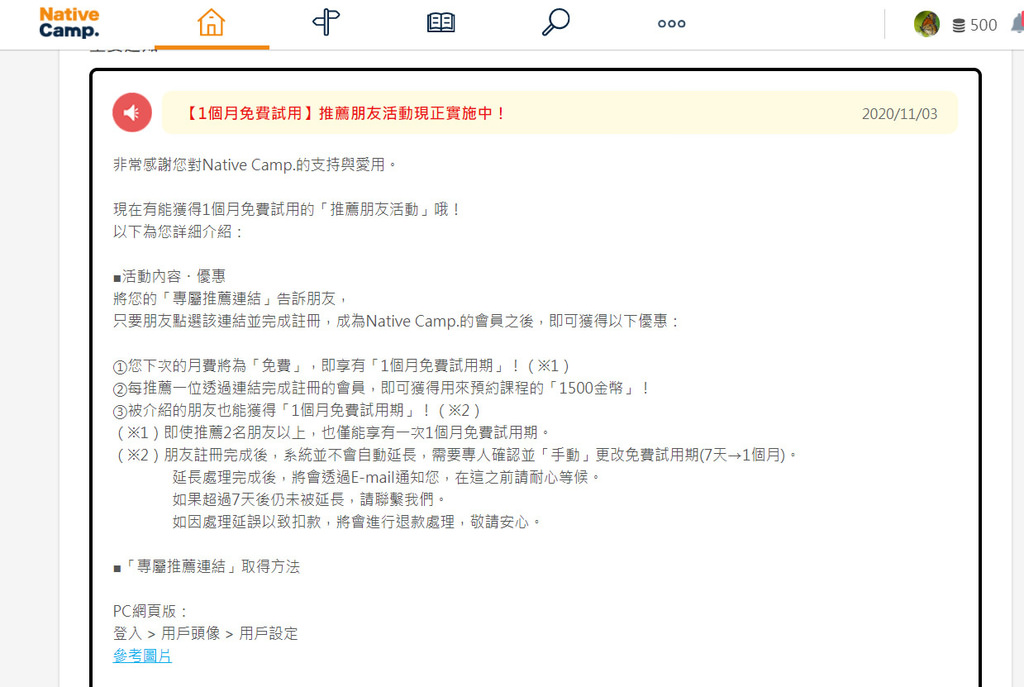The image size is (1024, 687).
Task: Click the Native Camp logo
Action: tap(69, 23)
